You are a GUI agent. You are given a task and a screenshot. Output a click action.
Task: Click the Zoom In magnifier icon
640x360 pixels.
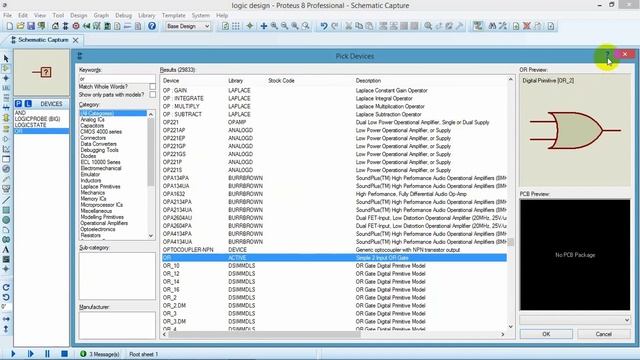coord(274,26)
